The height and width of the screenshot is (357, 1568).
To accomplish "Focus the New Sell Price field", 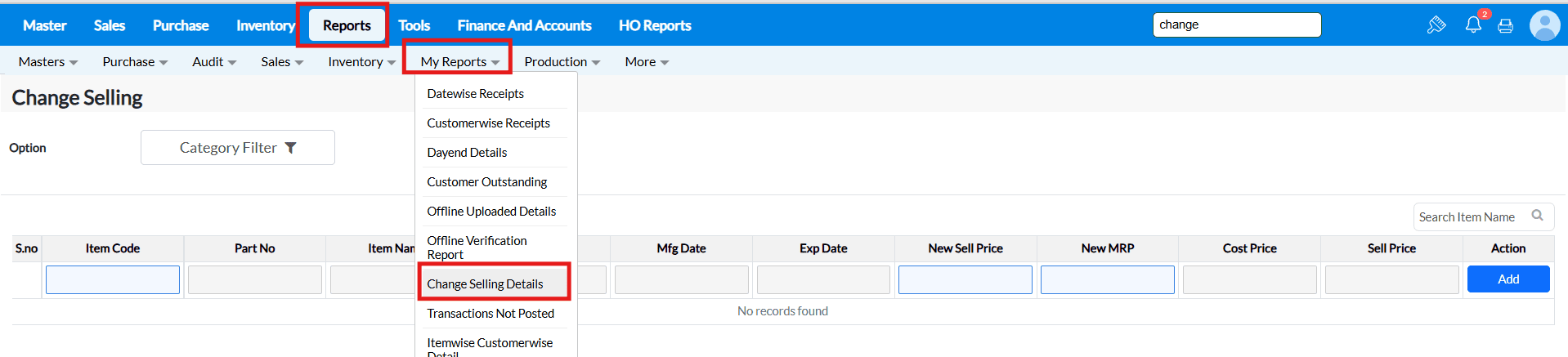I will (965, 280).
